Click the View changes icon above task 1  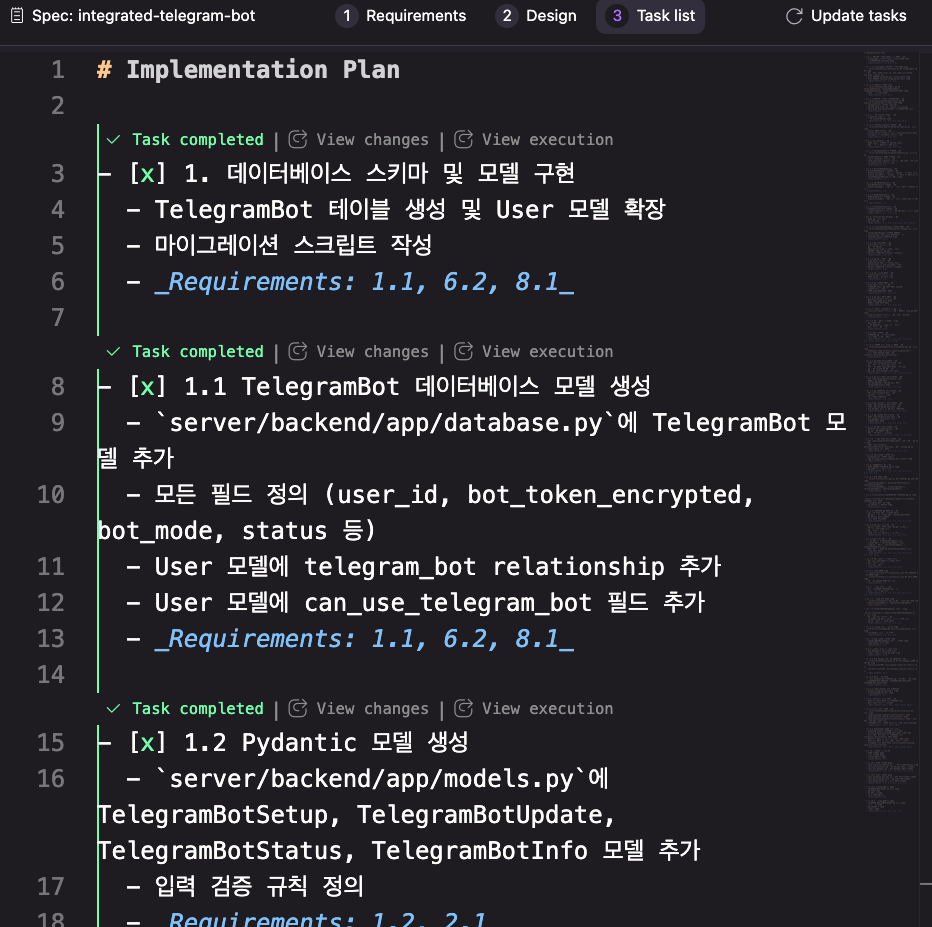[297, 139]
